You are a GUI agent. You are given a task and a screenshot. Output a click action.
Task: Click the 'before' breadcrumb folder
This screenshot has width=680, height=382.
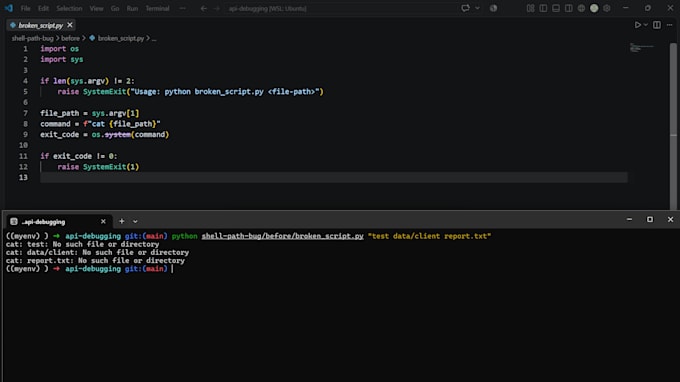click(x=70, y=38)
